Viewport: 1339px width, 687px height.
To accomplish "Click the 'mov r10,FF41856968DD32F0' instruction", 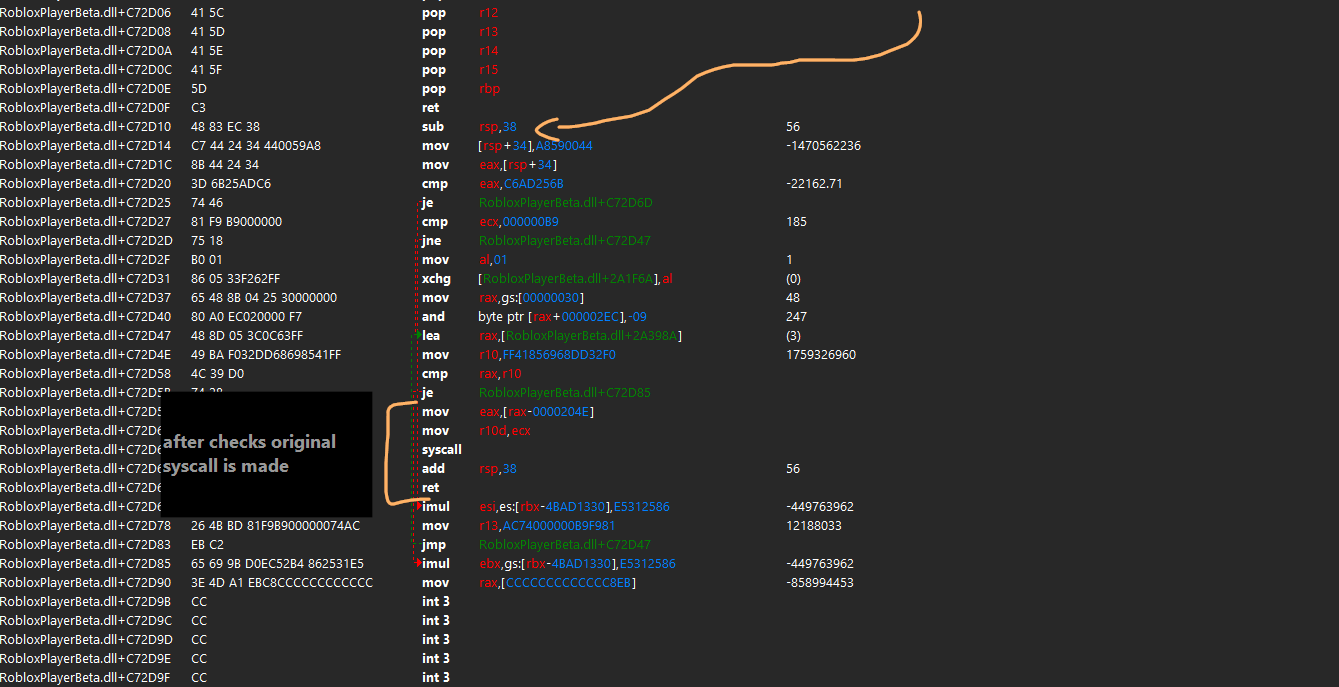I will [519, 355].
